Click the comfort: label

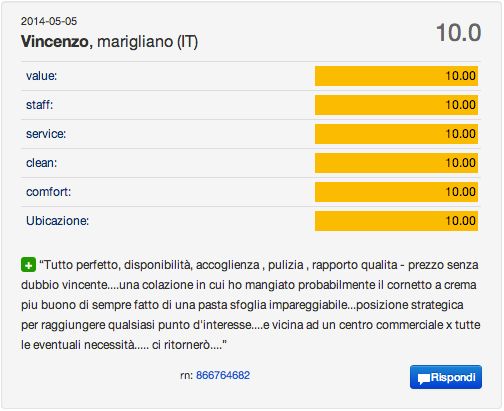pyautogui.click(x=49, y=192)
